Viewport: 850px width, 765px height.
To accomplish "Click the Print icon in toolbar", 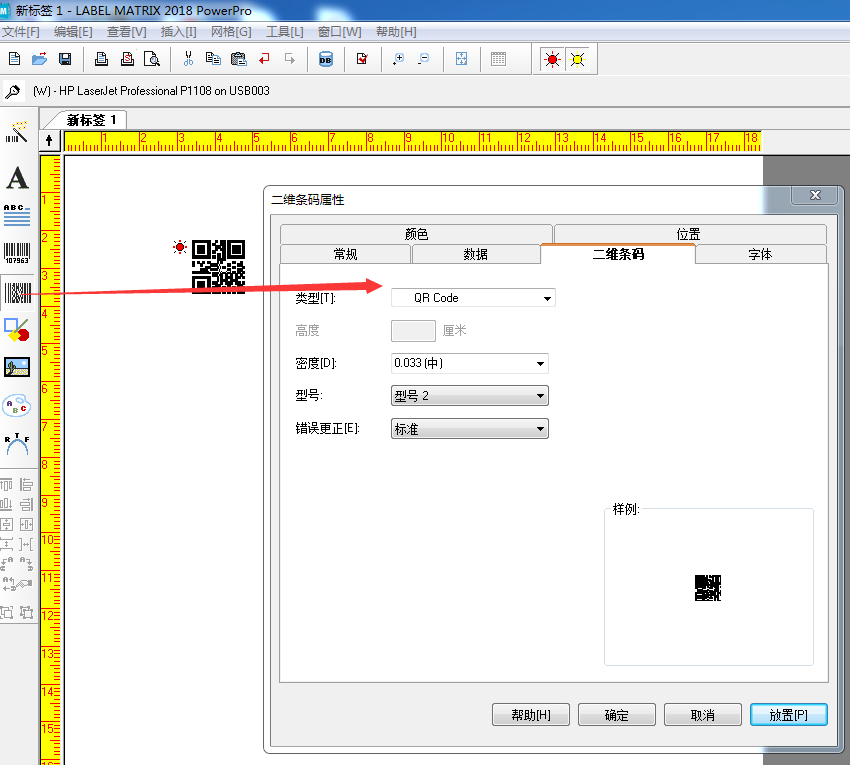I will [x=101, y=59].
